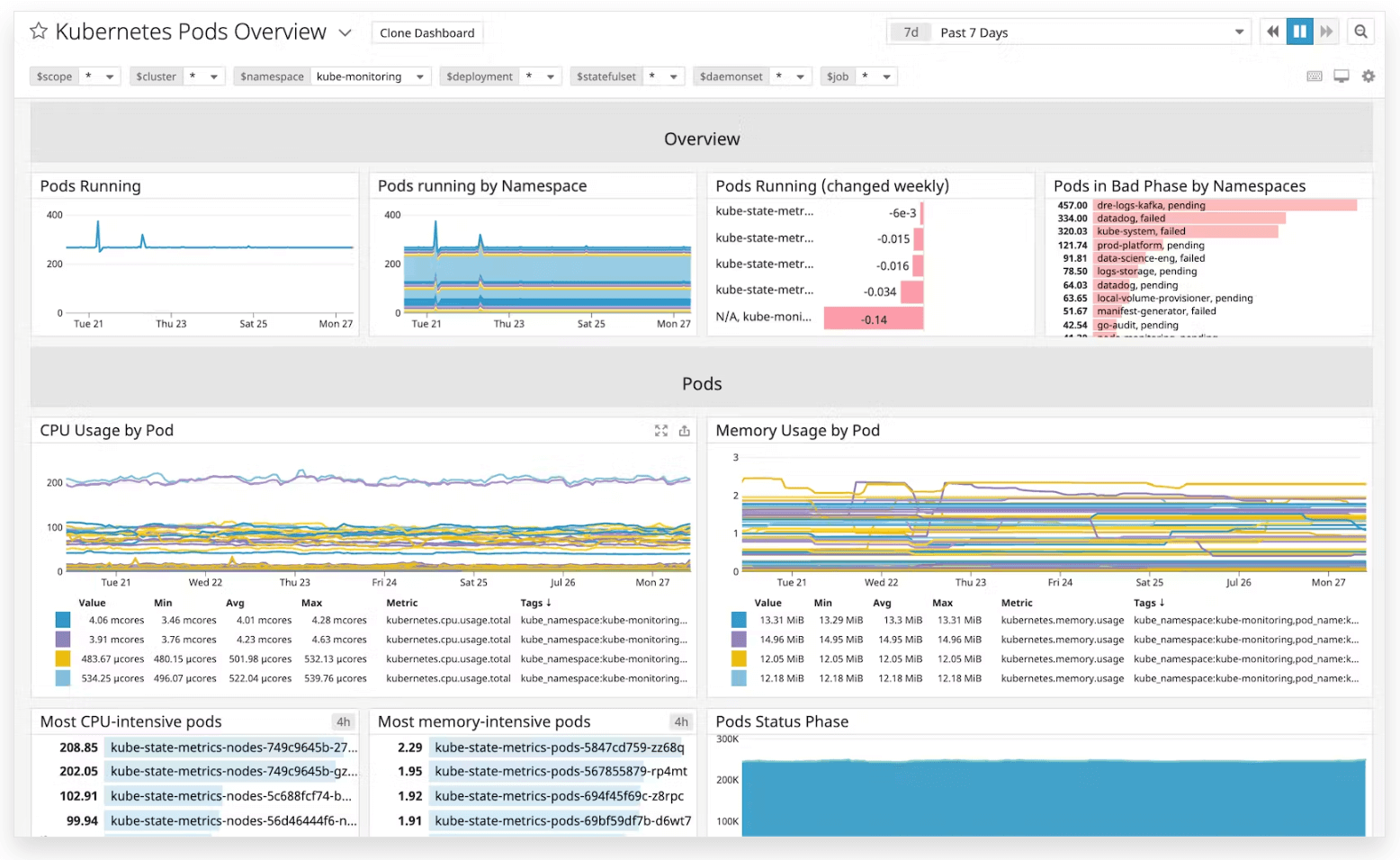The height and width of the screenshot is (860, 1400).
Task: Click the rewind time range icon
Action: [1272, 32]
